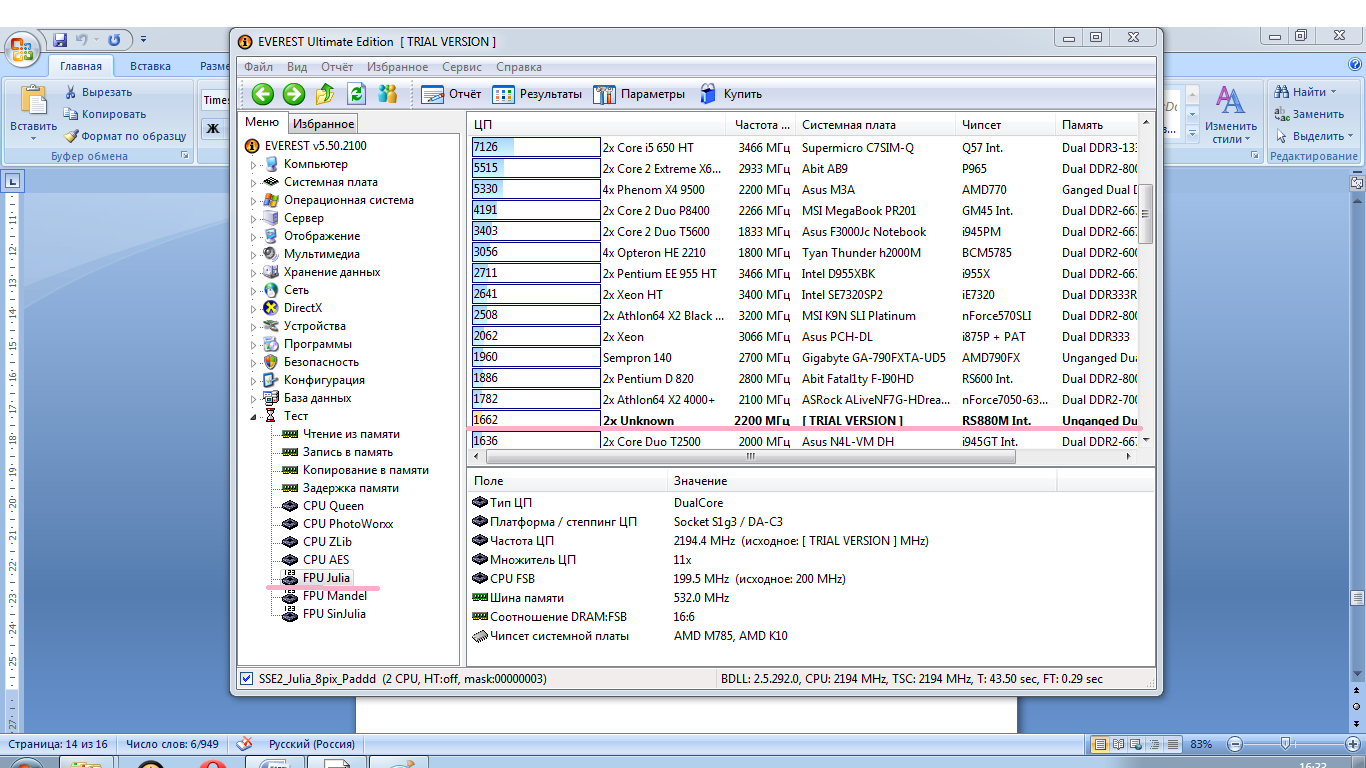This screenshot has width=1366, height=768.
Task: Click Копировать in Word ribbon
Action: coord(104,114)
